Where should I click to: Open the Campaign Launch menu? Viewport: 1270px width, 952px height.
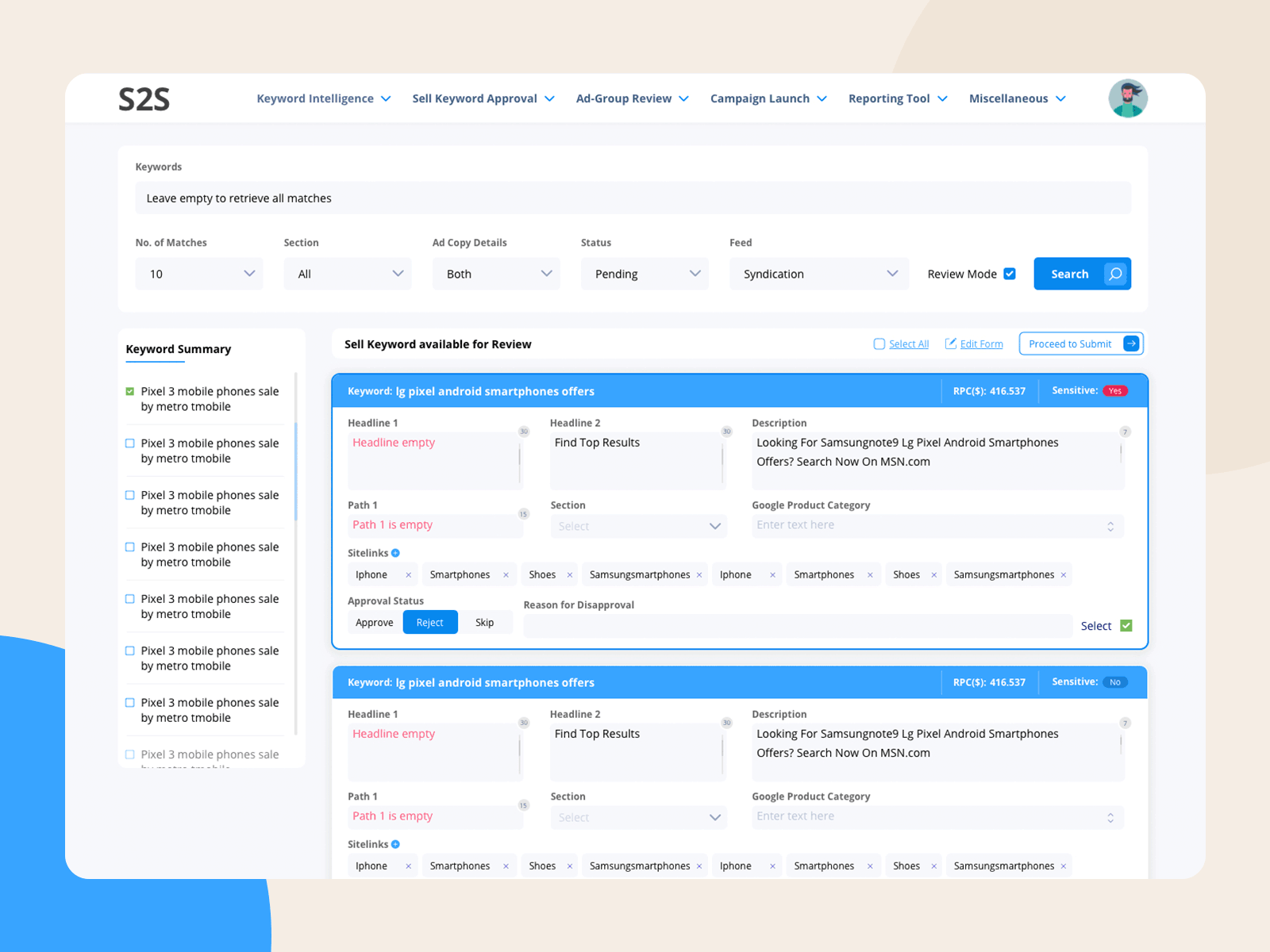click(767, 98)
